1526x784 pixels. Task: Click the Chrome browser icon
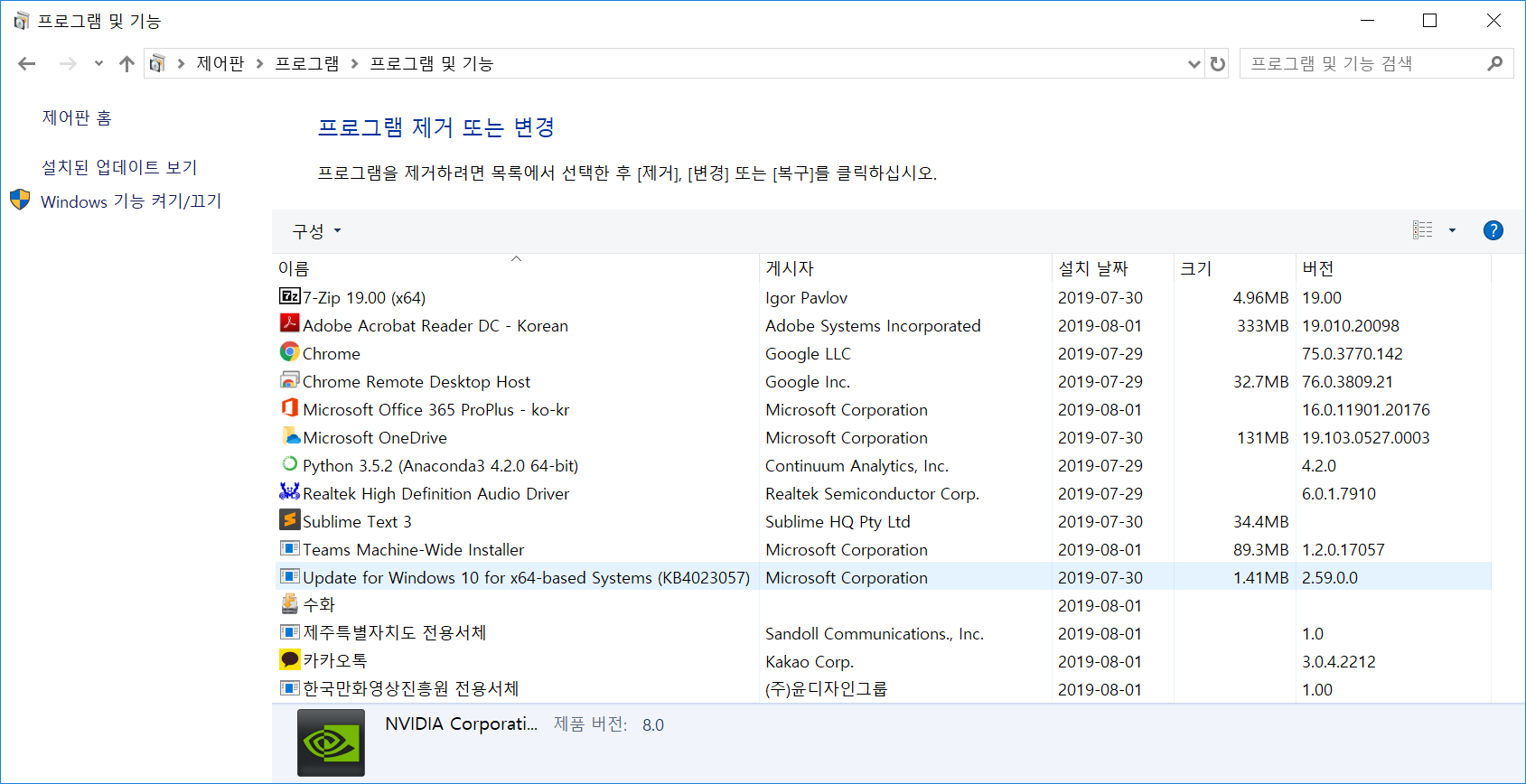(x=289, y=351)
